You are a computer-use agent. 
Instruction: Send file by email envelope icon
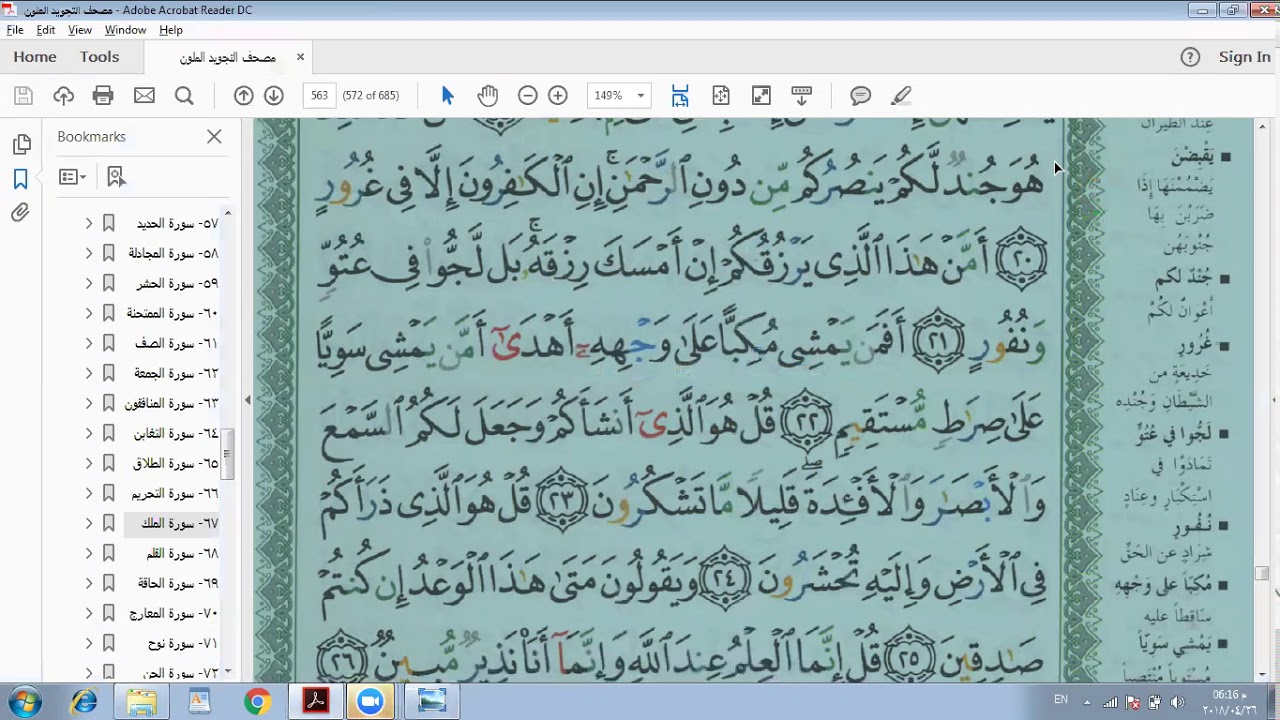pos(144,95)
